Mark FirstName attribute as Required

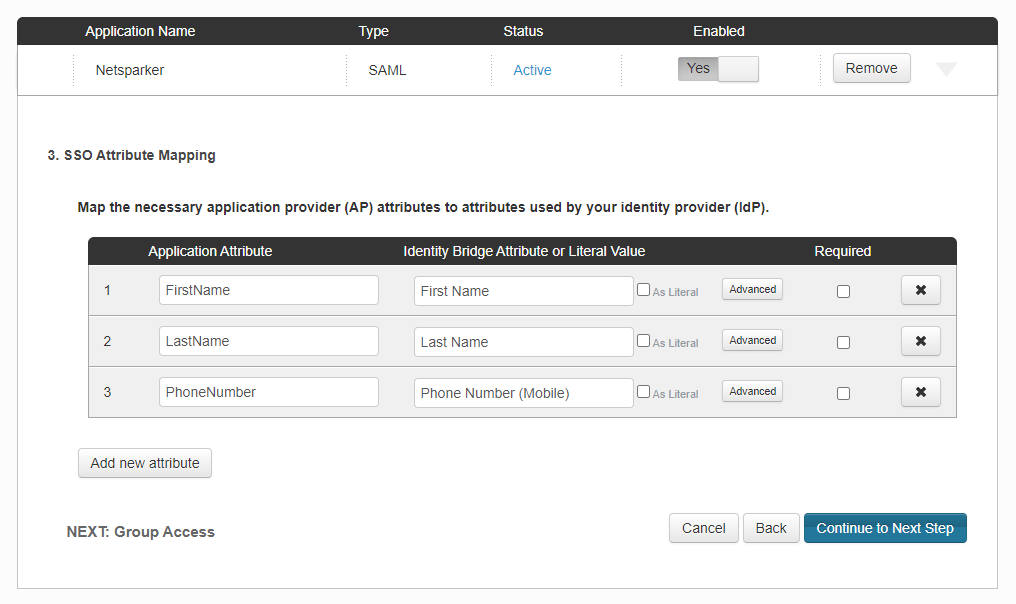843,291
